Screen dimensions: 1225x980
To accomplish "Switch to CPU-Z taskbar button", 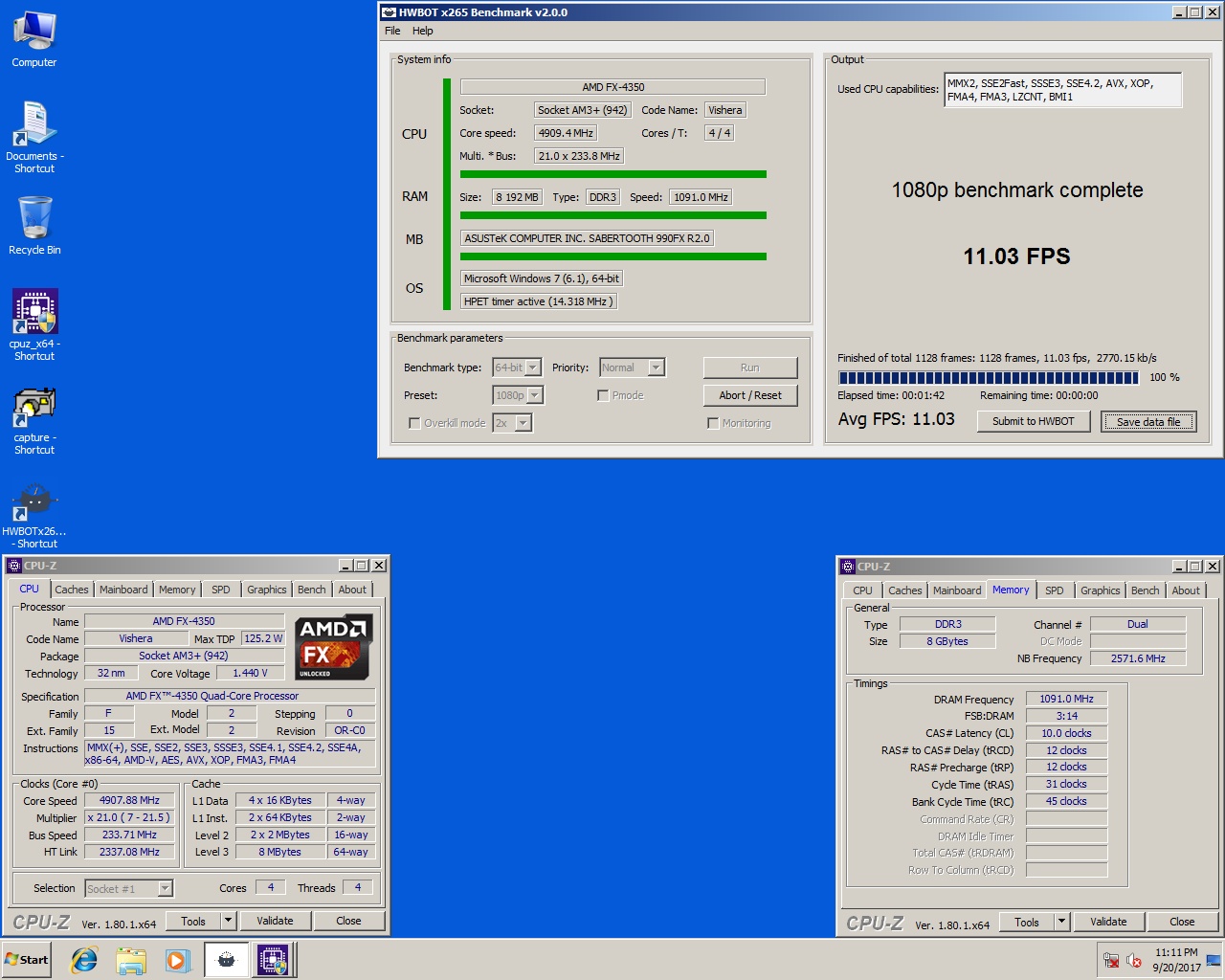I will (x=273, y=960).
